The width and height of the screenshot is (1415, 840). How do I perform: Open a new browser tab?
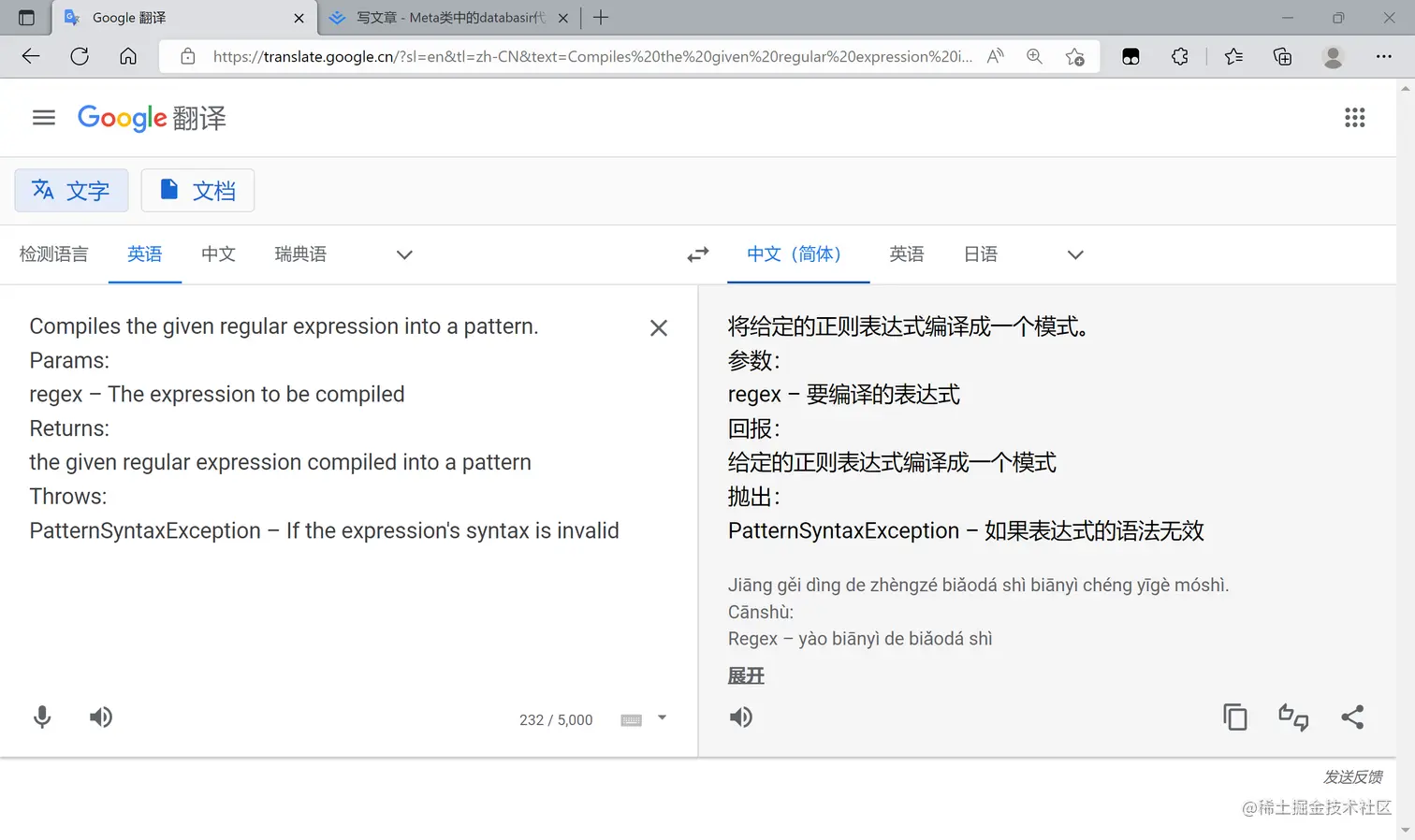pyautogui.click(x=601, y=18)
